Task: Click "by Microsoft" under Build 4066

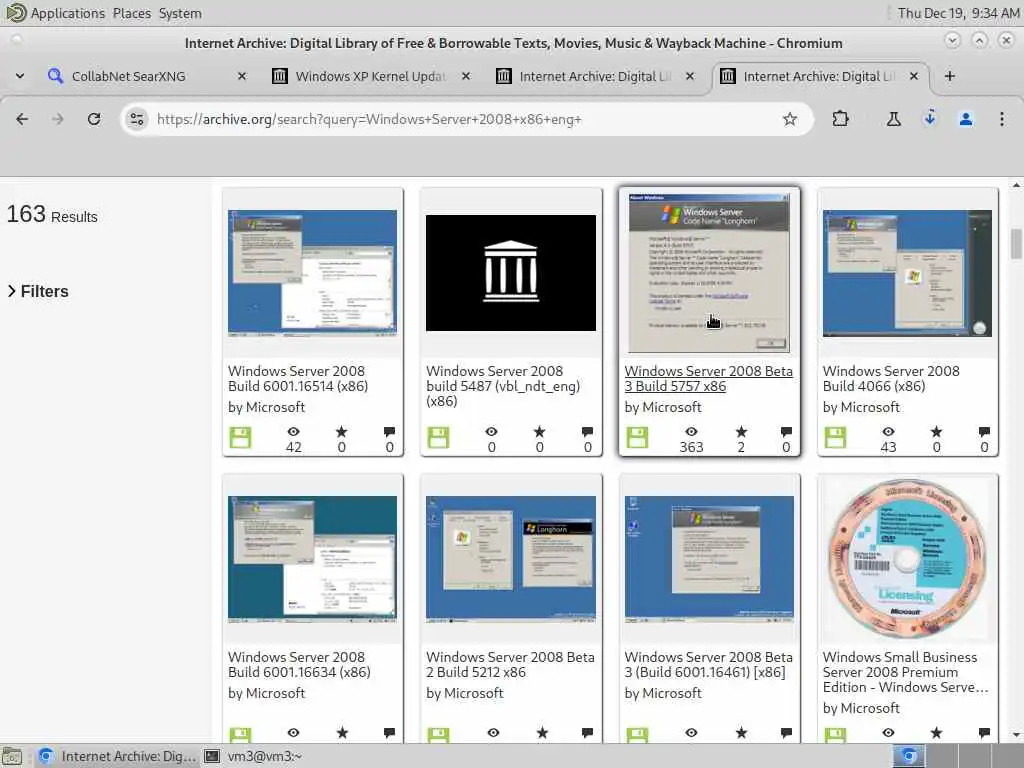Action: (x=861, y=407)
